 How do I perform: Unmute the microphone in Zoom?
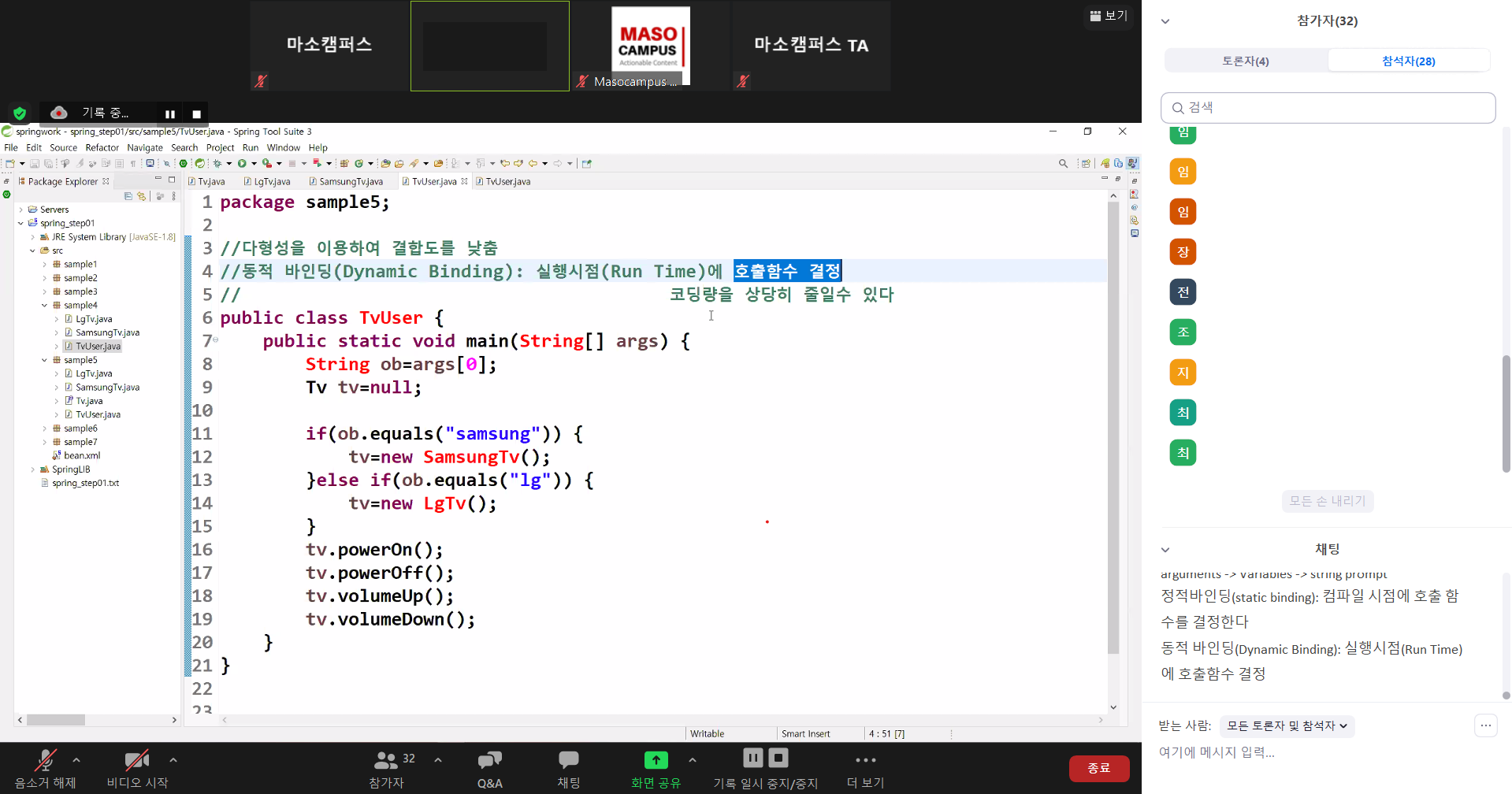(x=45, y=760)
